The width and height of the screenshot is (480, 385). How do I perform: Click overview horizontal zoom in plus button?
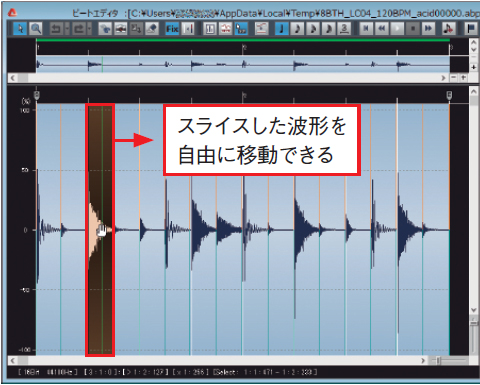coord(463,78)
